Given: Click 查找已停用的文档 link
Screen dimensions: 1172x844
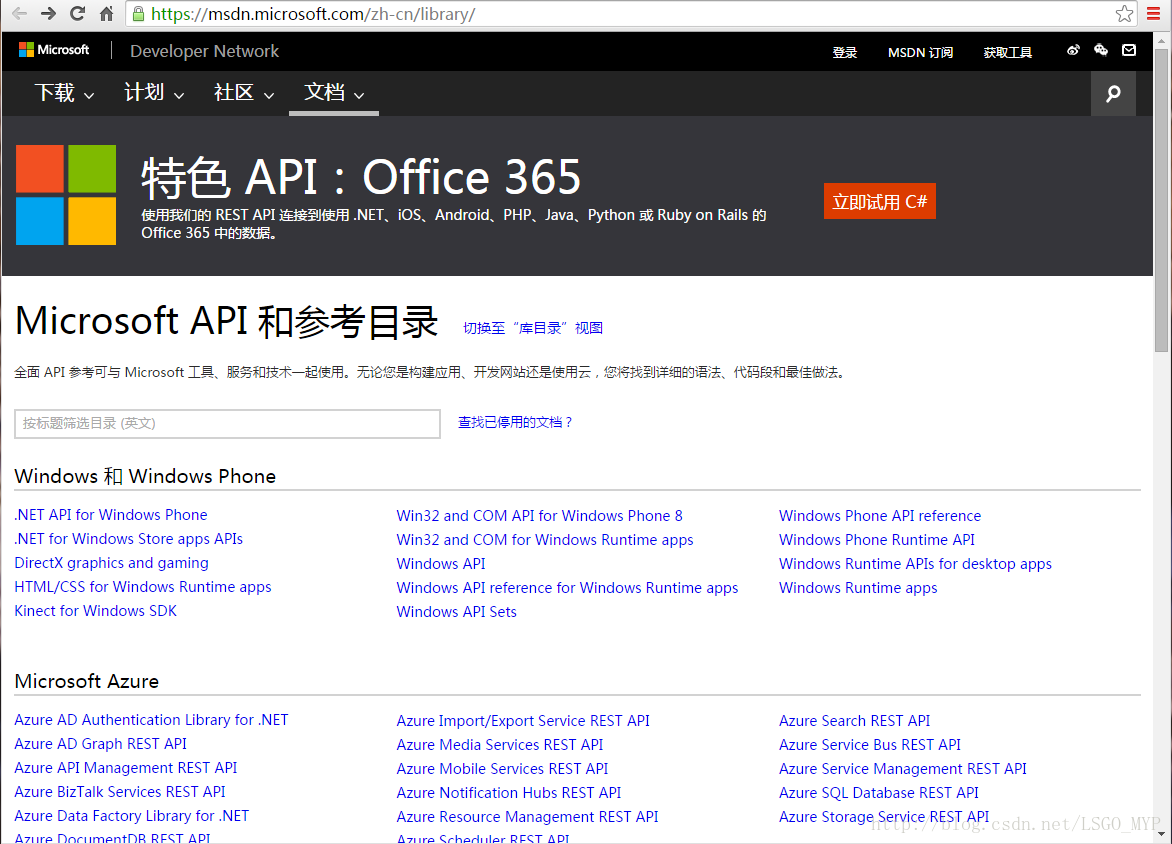Looking at the screenshot, I should 515,422.
